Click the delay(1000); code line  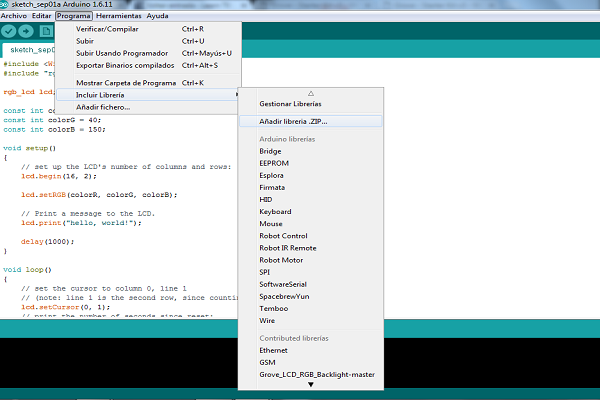click(x=47, y=242)
